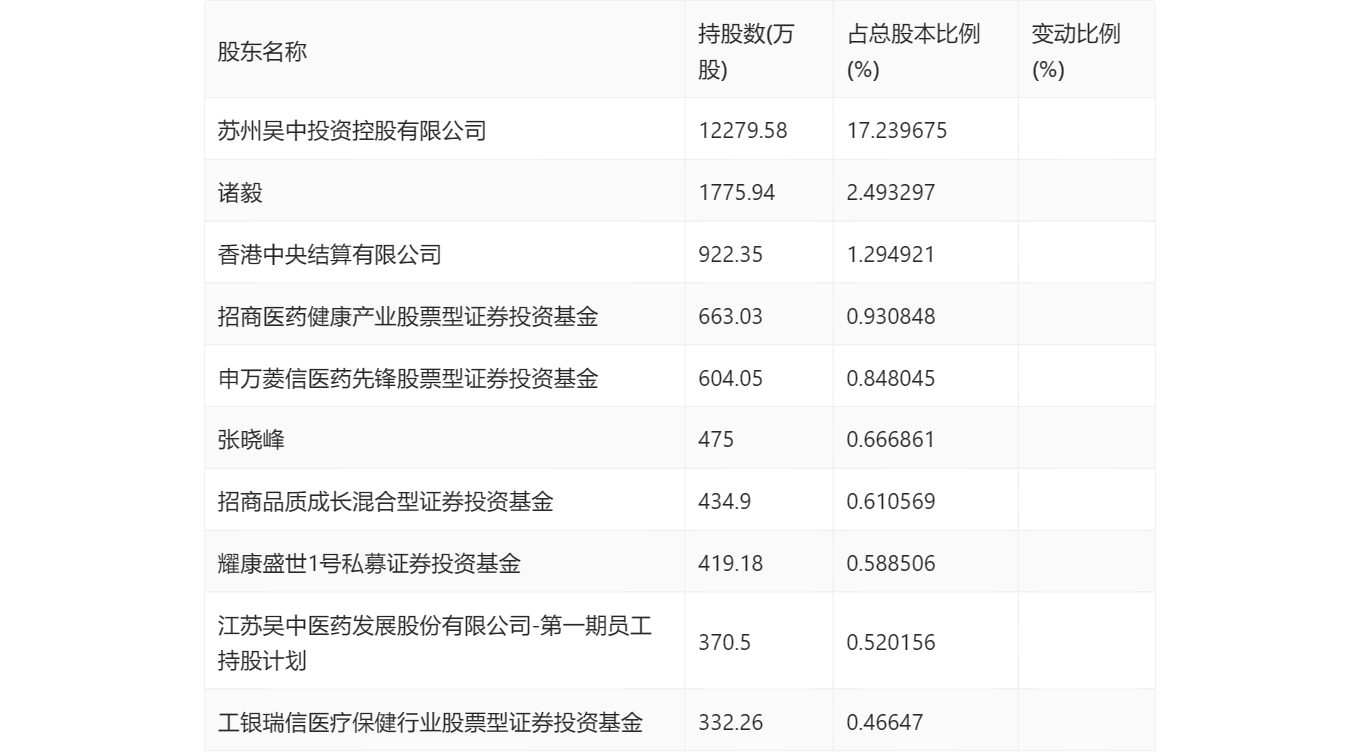Click the 股东名称 column header
Screen dimensions: 1360x752
tap(262, 52)
